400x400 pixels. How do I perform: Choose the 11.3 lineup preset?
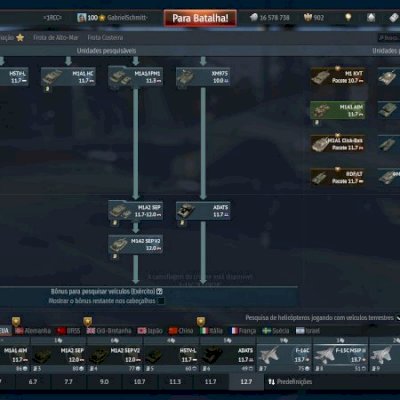tap(175, 382)
